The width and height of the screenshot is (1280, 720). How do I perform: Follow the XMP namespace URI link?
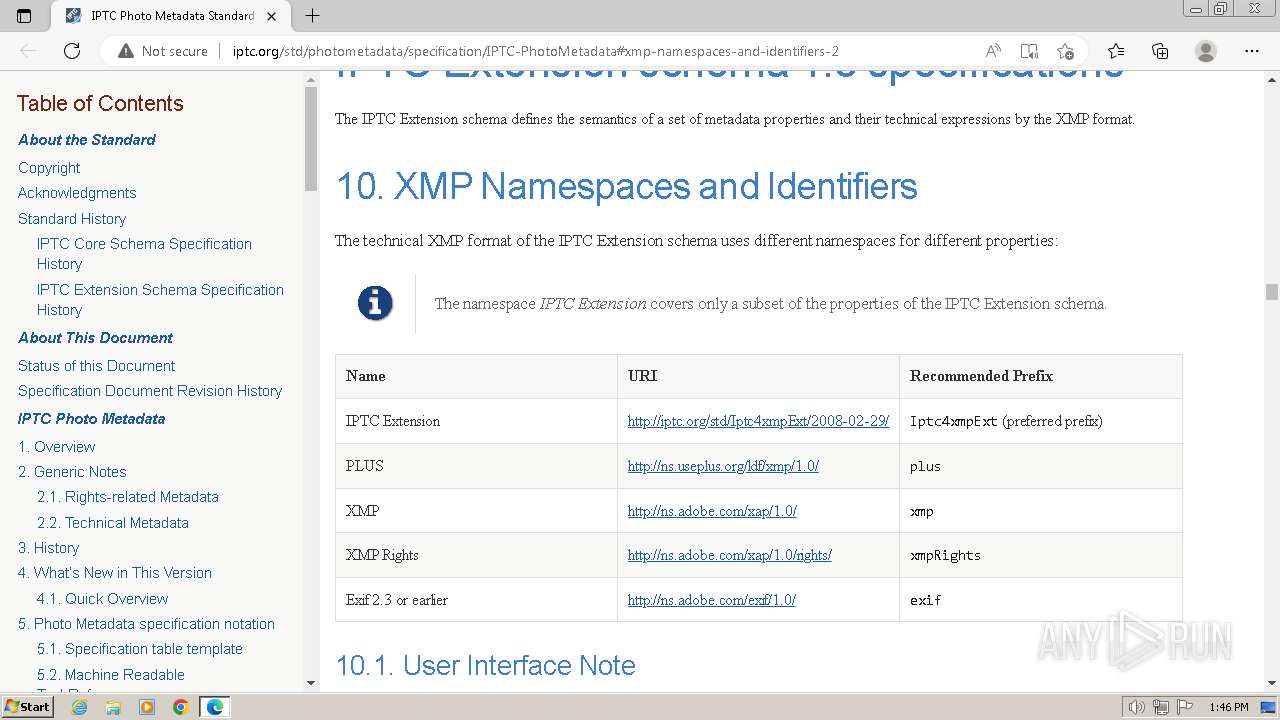coord(712,511)
